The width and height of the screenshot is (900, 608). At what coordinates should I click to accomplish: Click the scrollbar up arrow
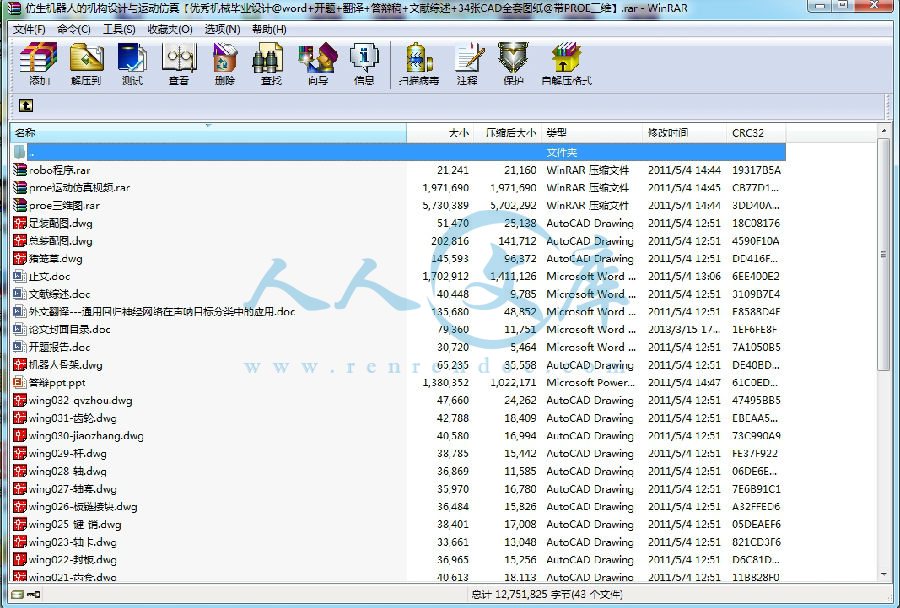884,132
